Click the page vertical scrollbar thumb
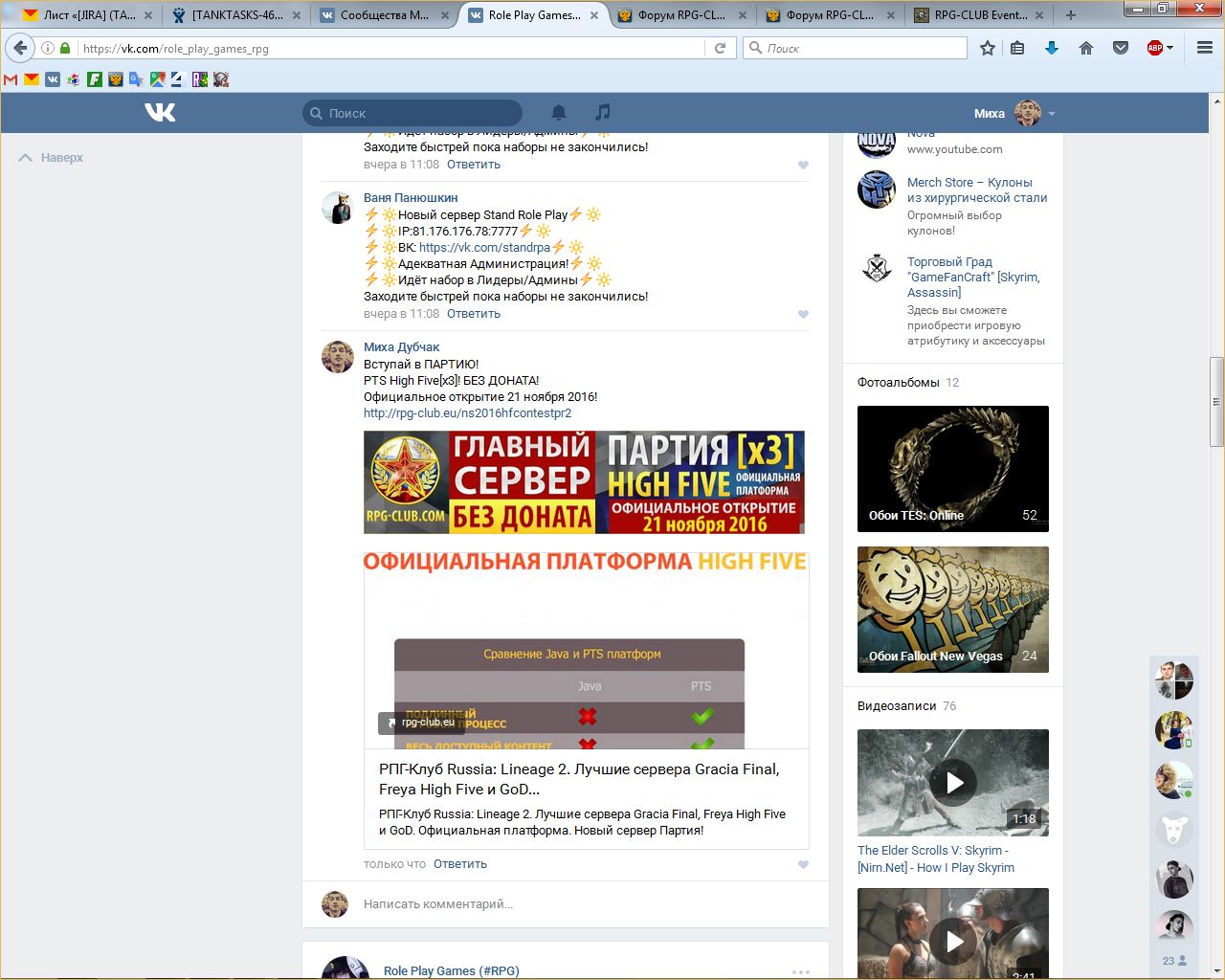The image size is (1225, 980). [1216, 402]
